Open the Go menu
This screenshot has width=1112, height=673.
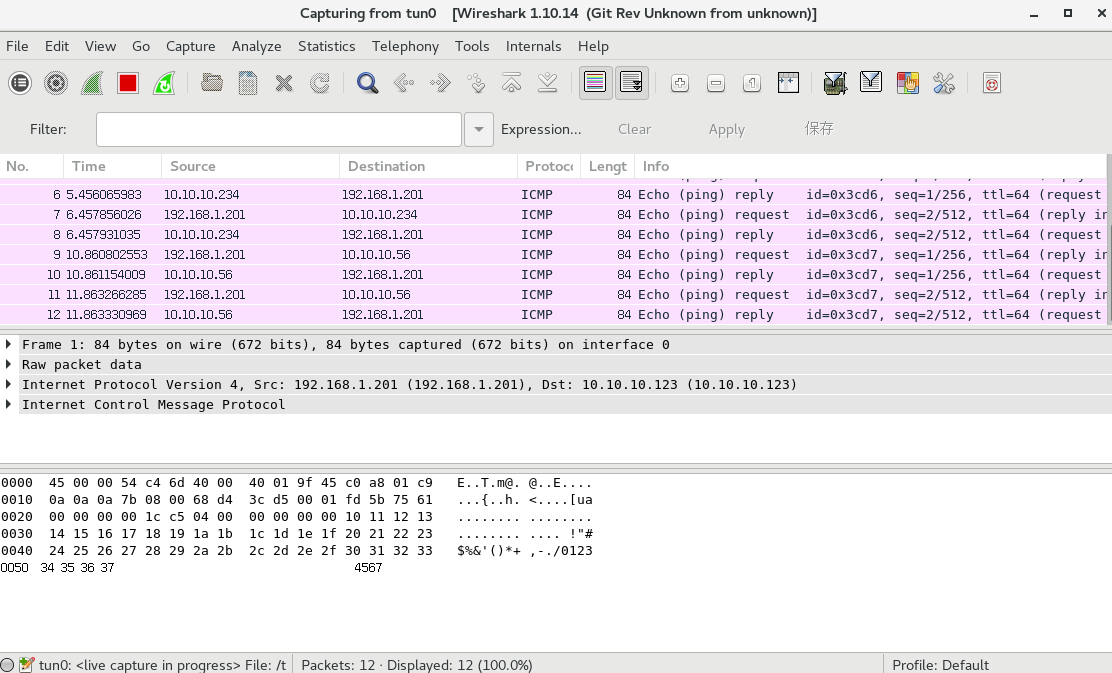coord(140,46)
